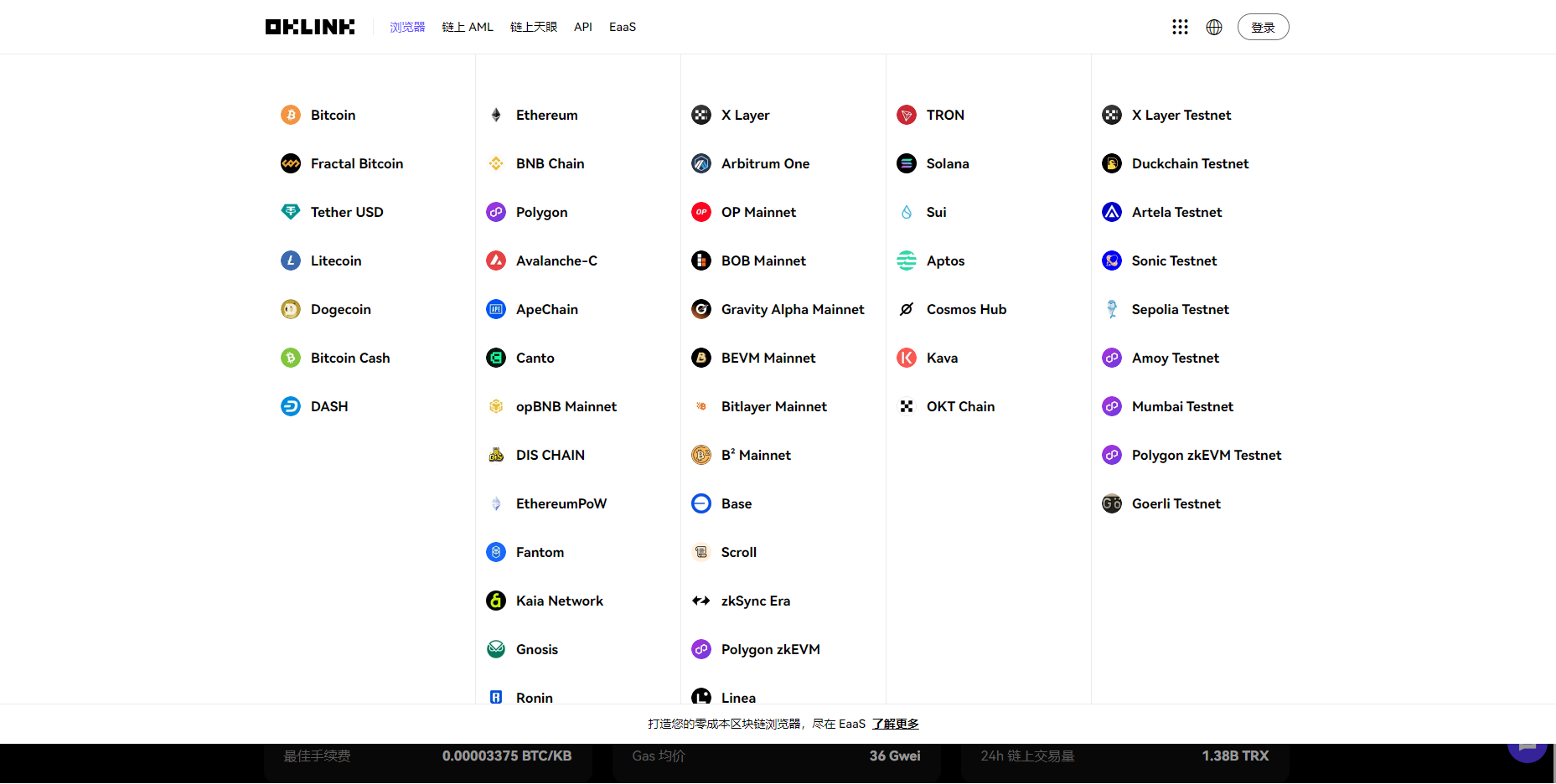This screenshot has width=1556, height=784.
Task: Click the Sepolia Testnet icon
Action: pyautogui.click(x=1112, y=309)
